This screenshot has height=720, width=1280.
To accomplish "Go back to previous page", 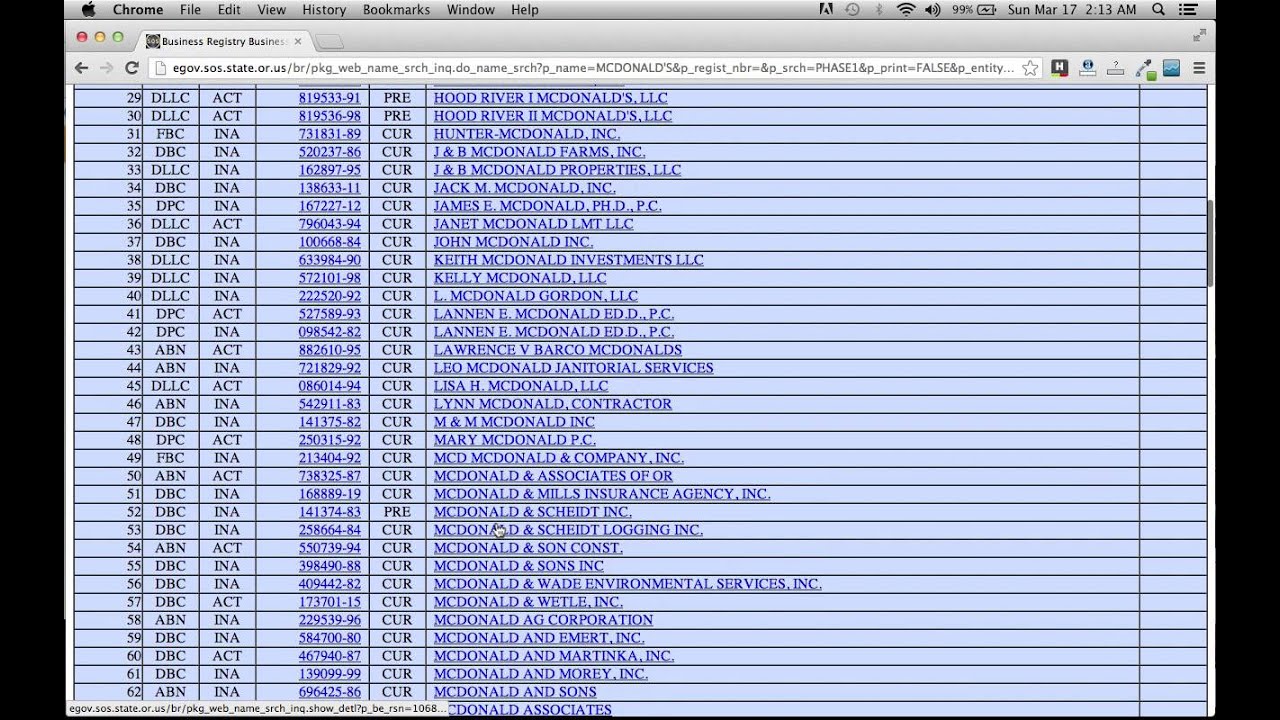I will [82, 68].
